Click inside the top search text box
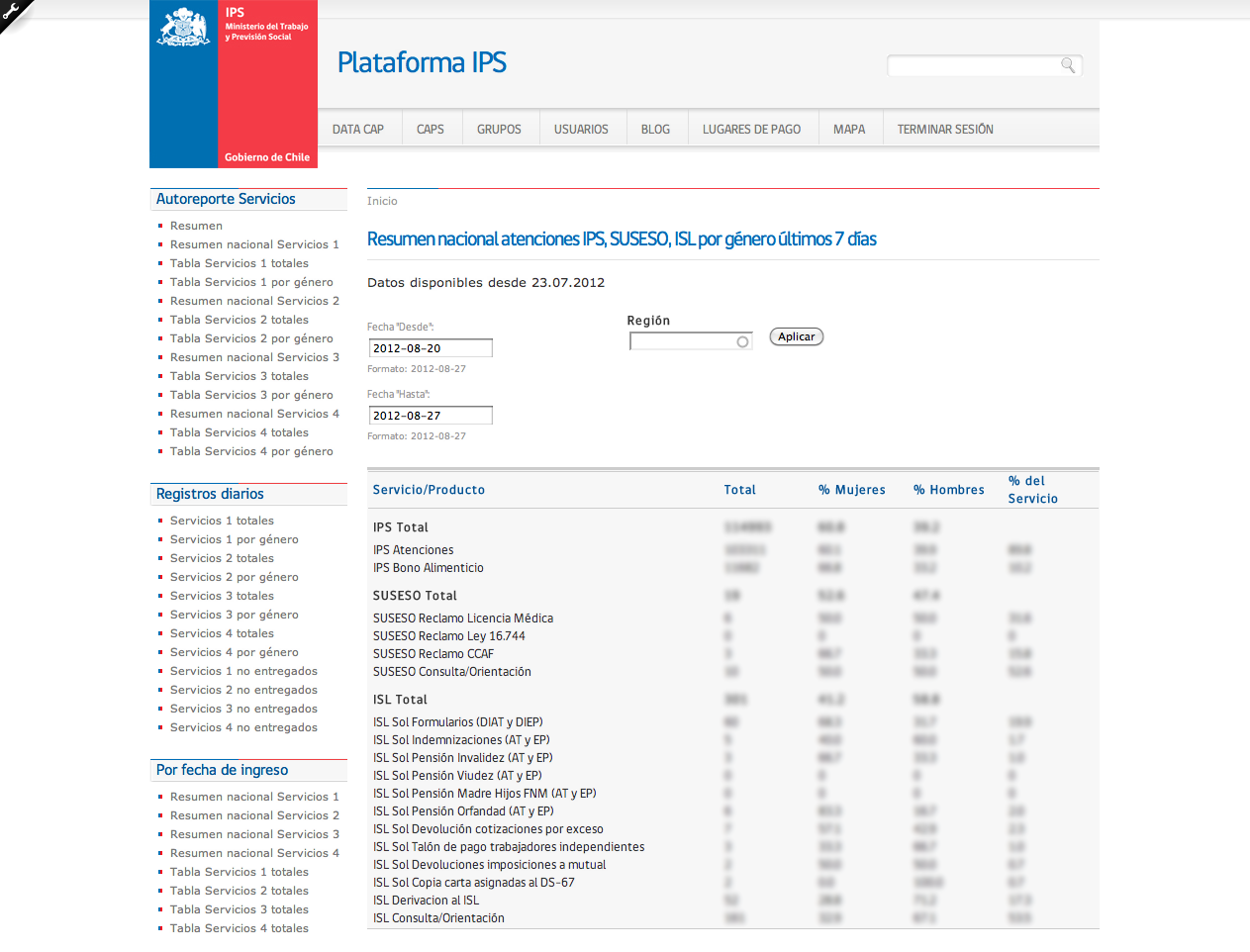Viewport: 1250px width, 952px height. pyautogui.click(x=970, y=64)
